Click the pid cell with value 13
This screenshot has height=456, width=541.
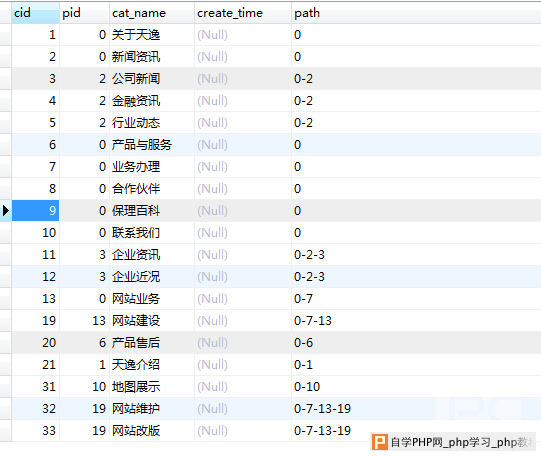85,320
